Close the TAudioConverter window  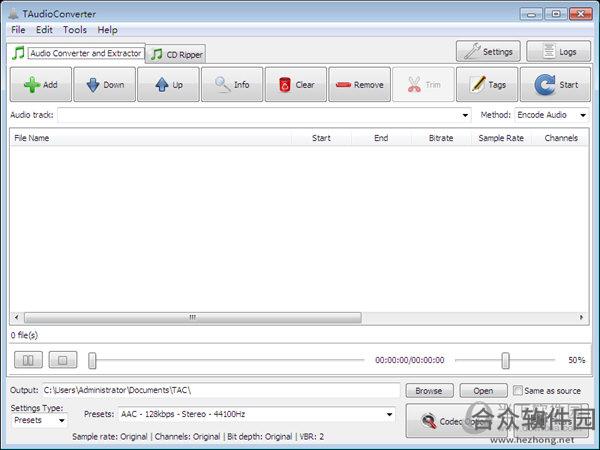580,14
